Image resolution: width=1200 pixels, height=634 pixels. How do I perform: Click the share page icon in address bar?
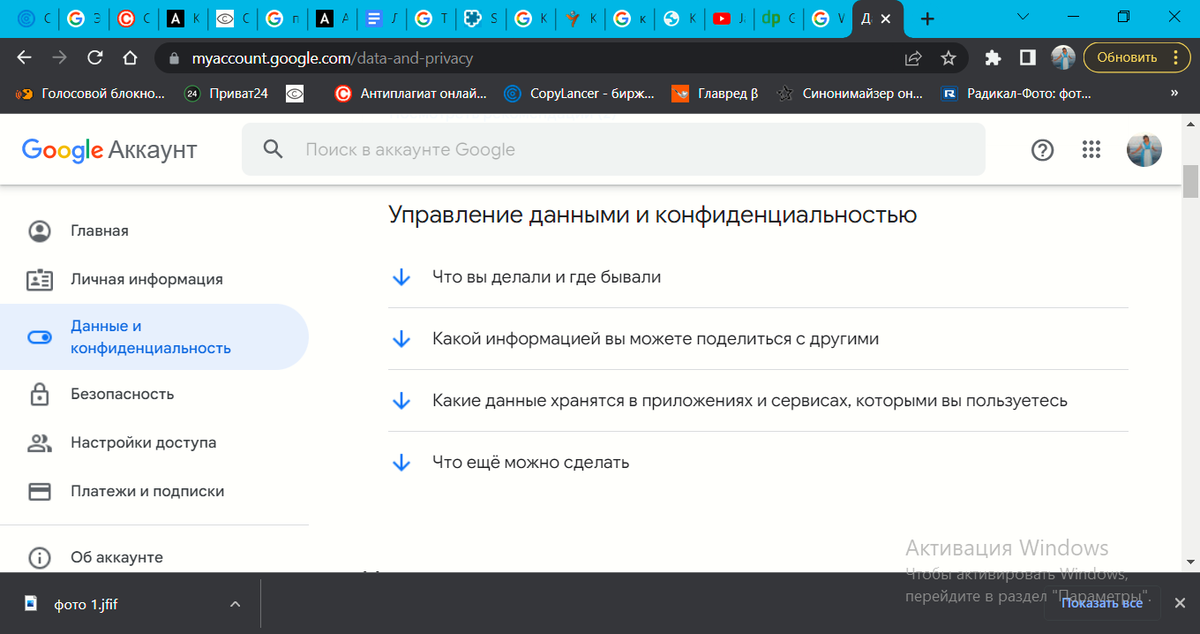913,58
